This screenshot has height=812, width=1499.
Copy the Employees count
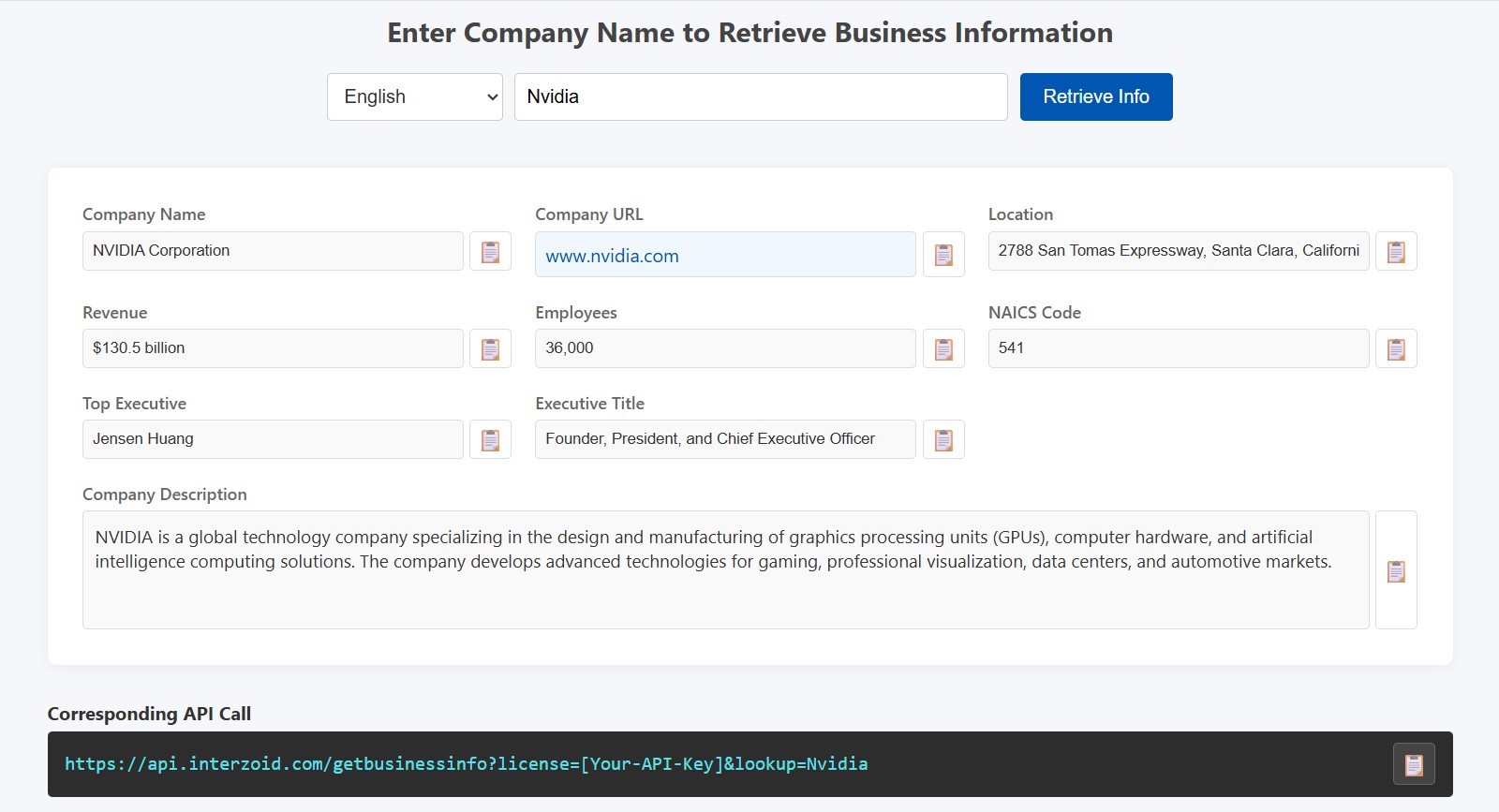(x=943, y=348)
